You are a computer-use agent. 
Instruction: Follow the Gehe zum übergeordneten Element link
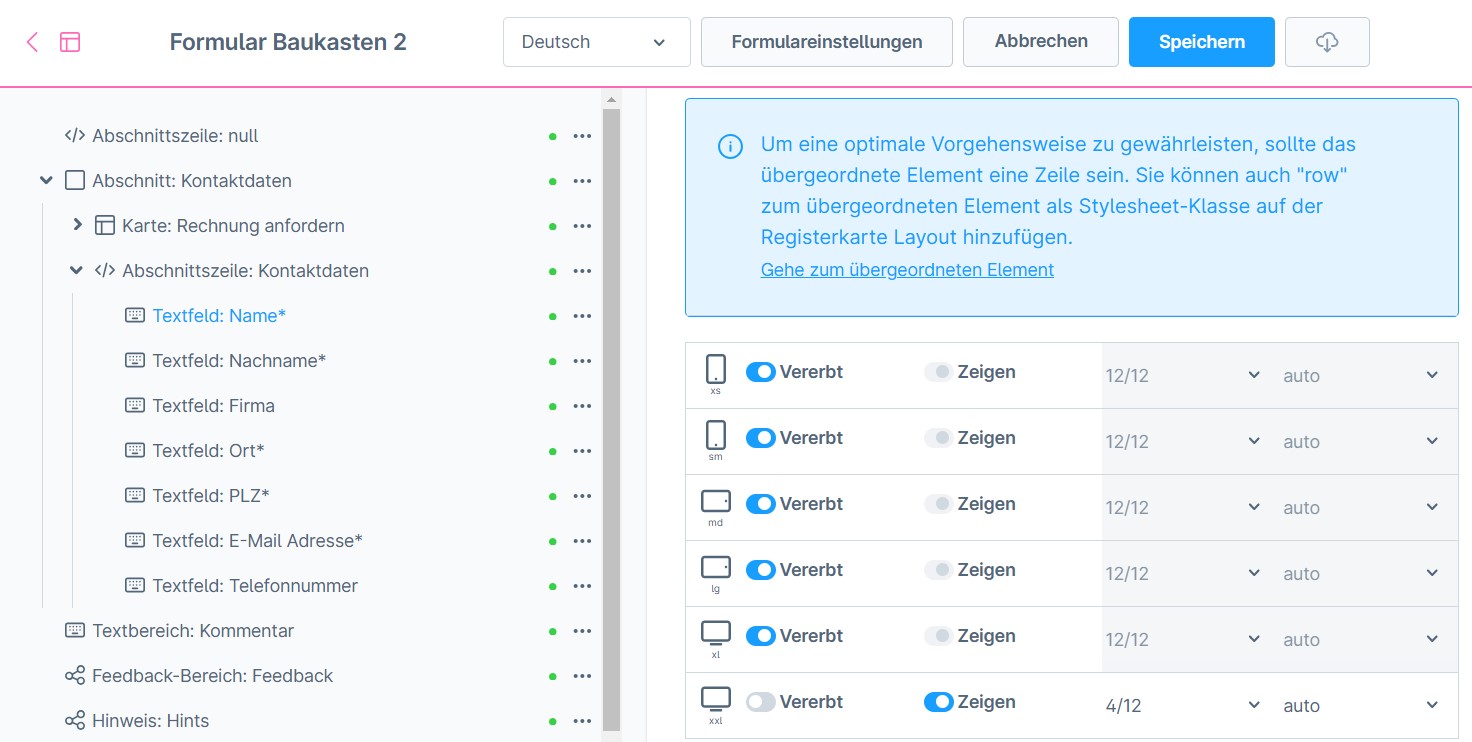coord(907,270)
